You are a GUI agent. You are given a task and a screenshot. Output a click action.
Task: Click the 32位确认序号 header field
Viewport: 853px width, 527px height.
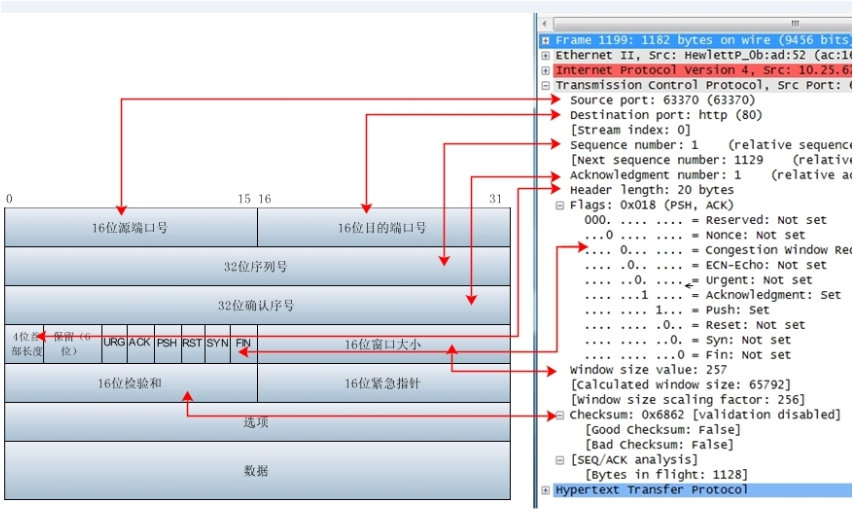pos(257,305)
